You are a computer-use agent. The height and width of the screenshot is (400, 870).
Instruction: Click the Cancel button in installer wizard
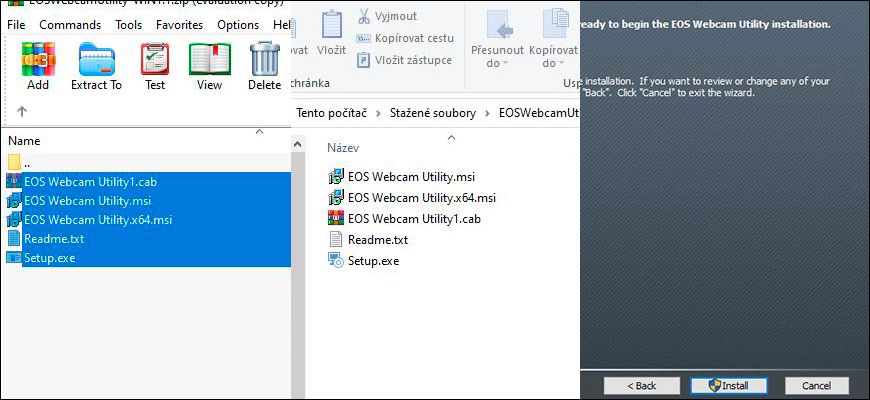click(x=817, y=386)
